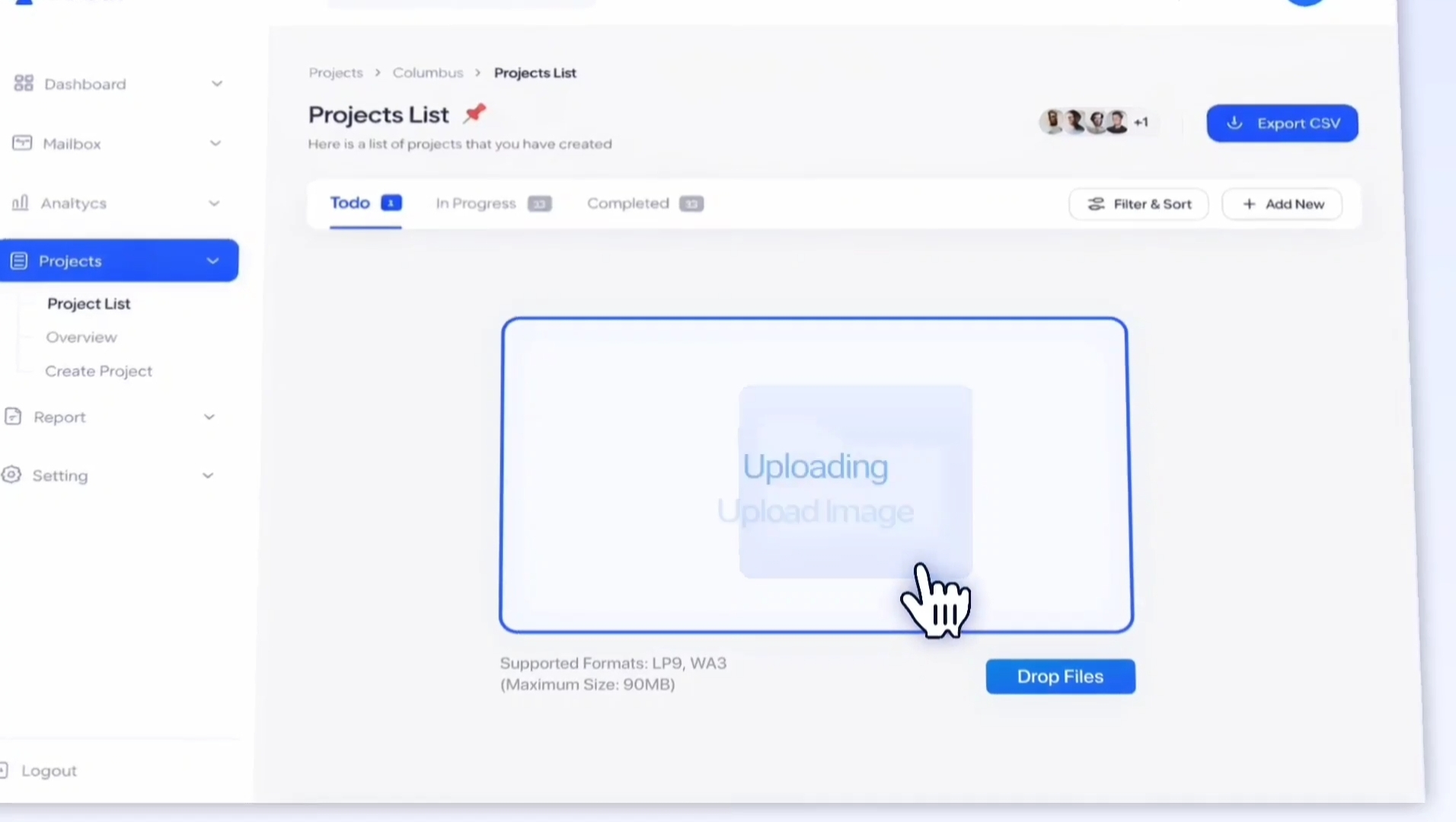This screenshot has height=822, width=1456.
Task: Click the pin icon next to Projects List
Action: tap(474, 113)
